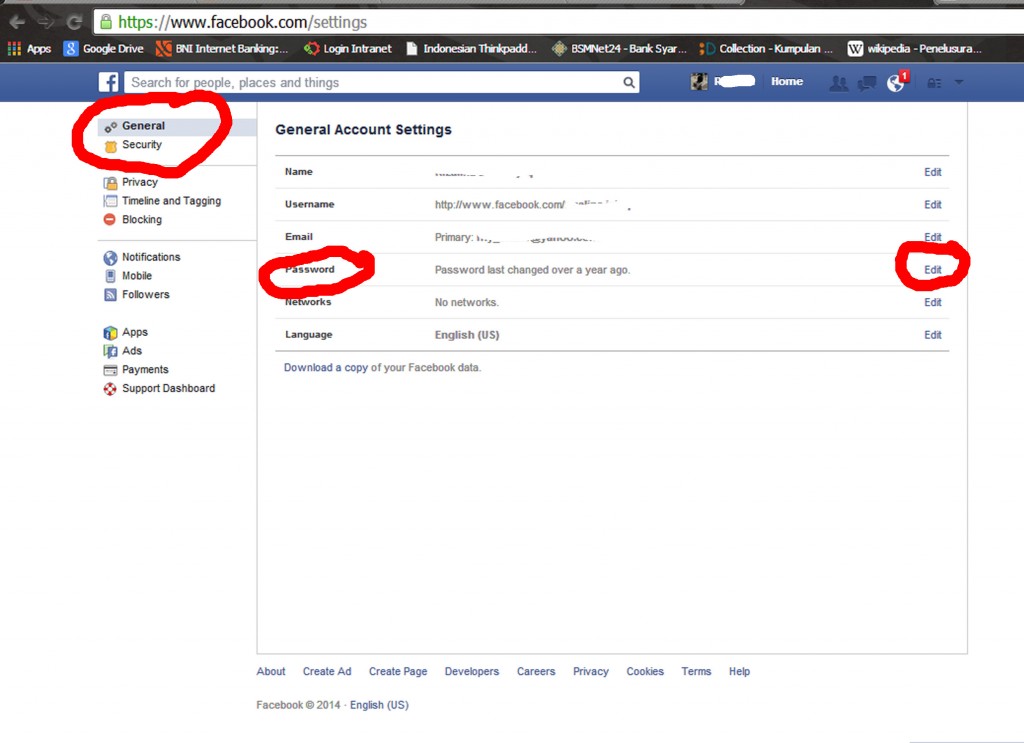Viewport: 1024px width, 743px height.
Task: Open Privacy footer link
Action: 590,671
